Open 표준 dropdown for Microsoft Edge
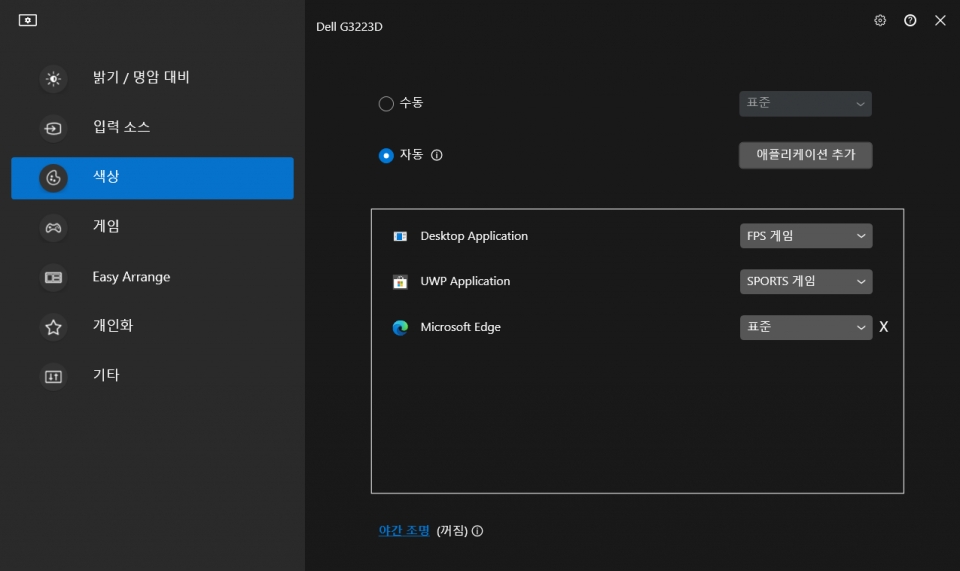The width and height of the screenshot is (960, 571). click(x=806, y=327)
